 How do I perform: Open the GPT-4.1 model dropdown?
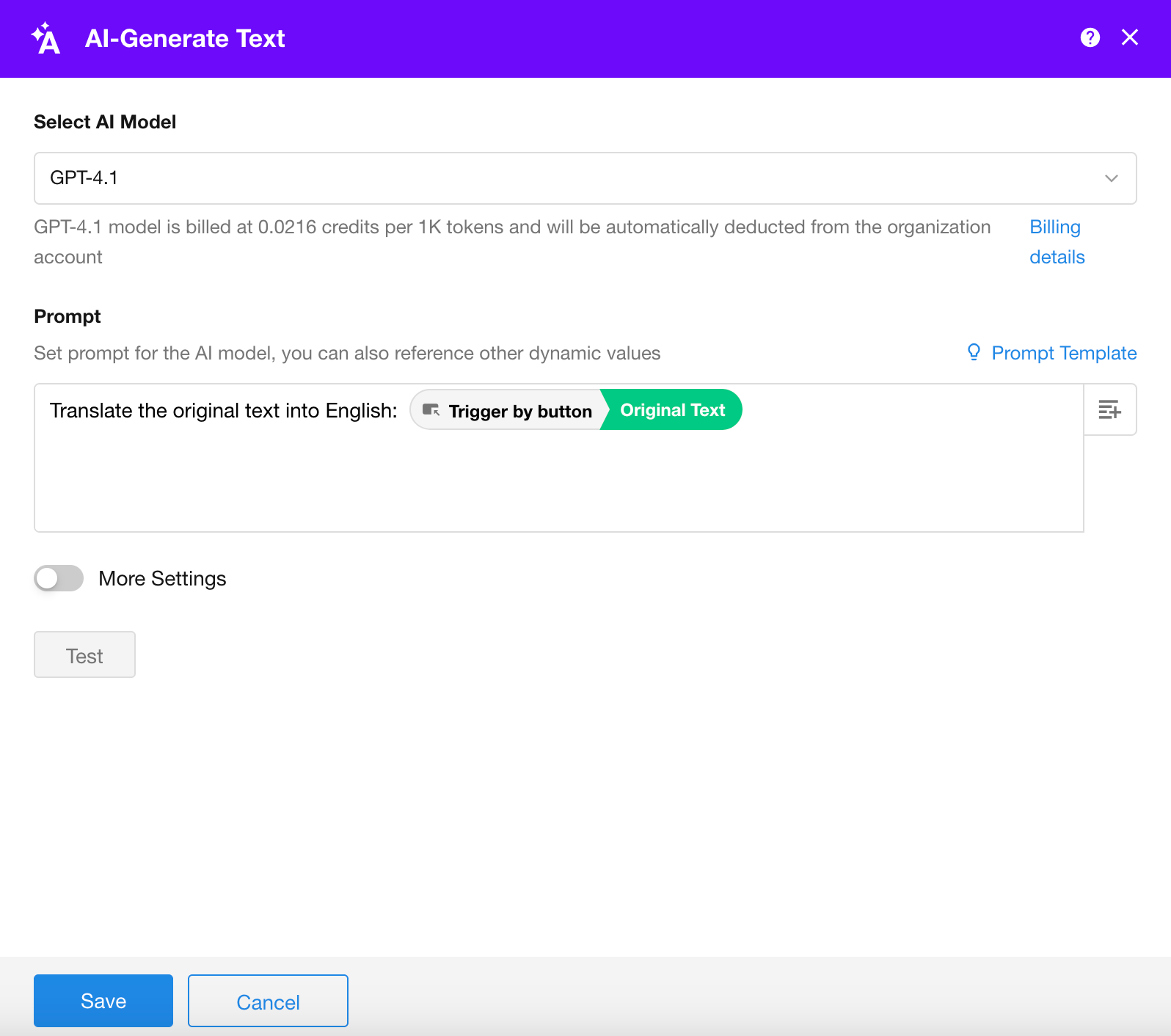(572, 178)
